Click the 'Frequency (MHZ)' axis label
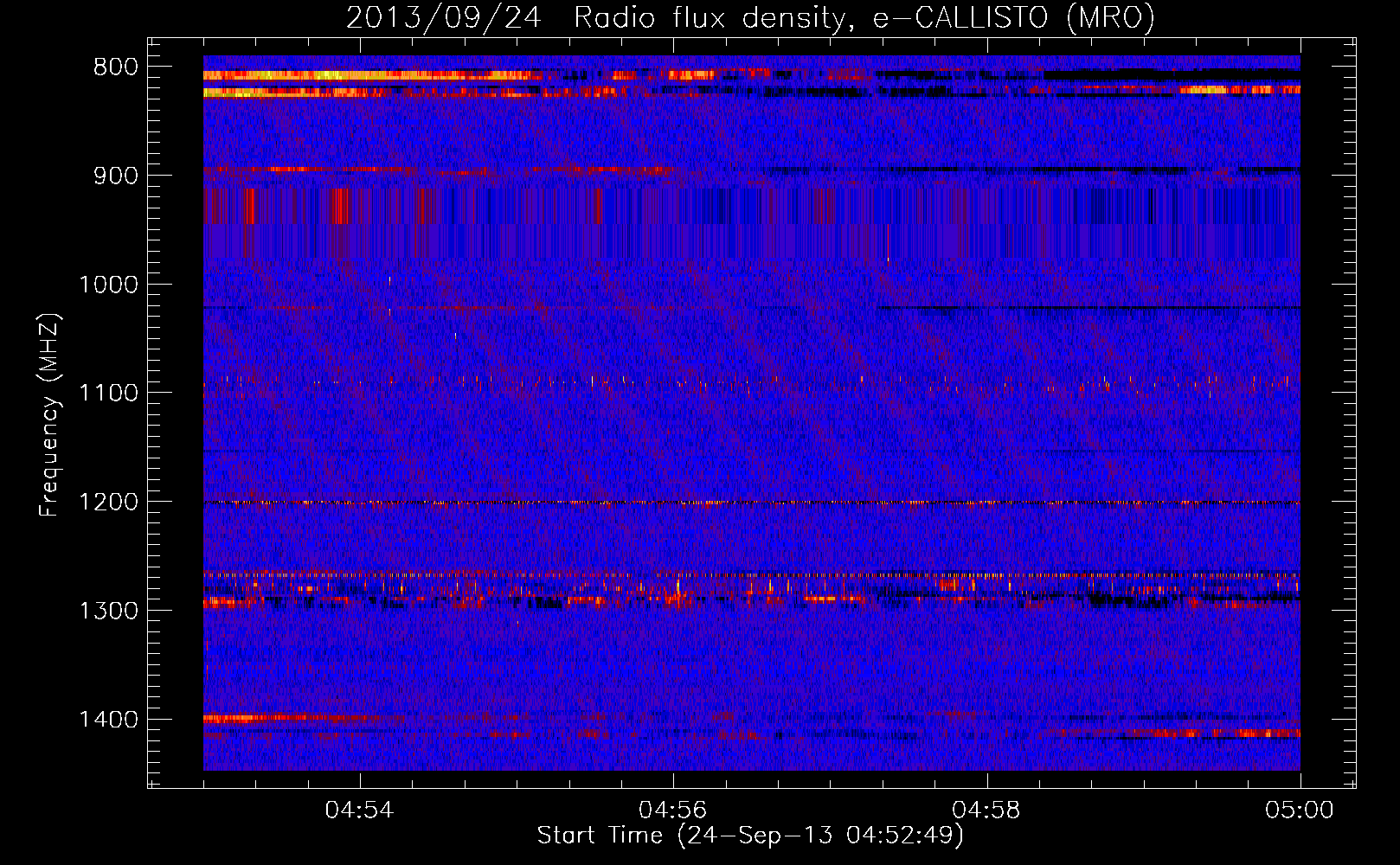 pos(49,415)
